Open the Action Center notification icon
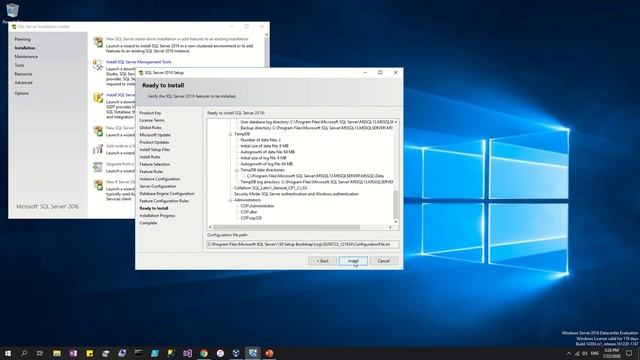The image size is (640, 360). pyautogui.click(x=629, y=353)
